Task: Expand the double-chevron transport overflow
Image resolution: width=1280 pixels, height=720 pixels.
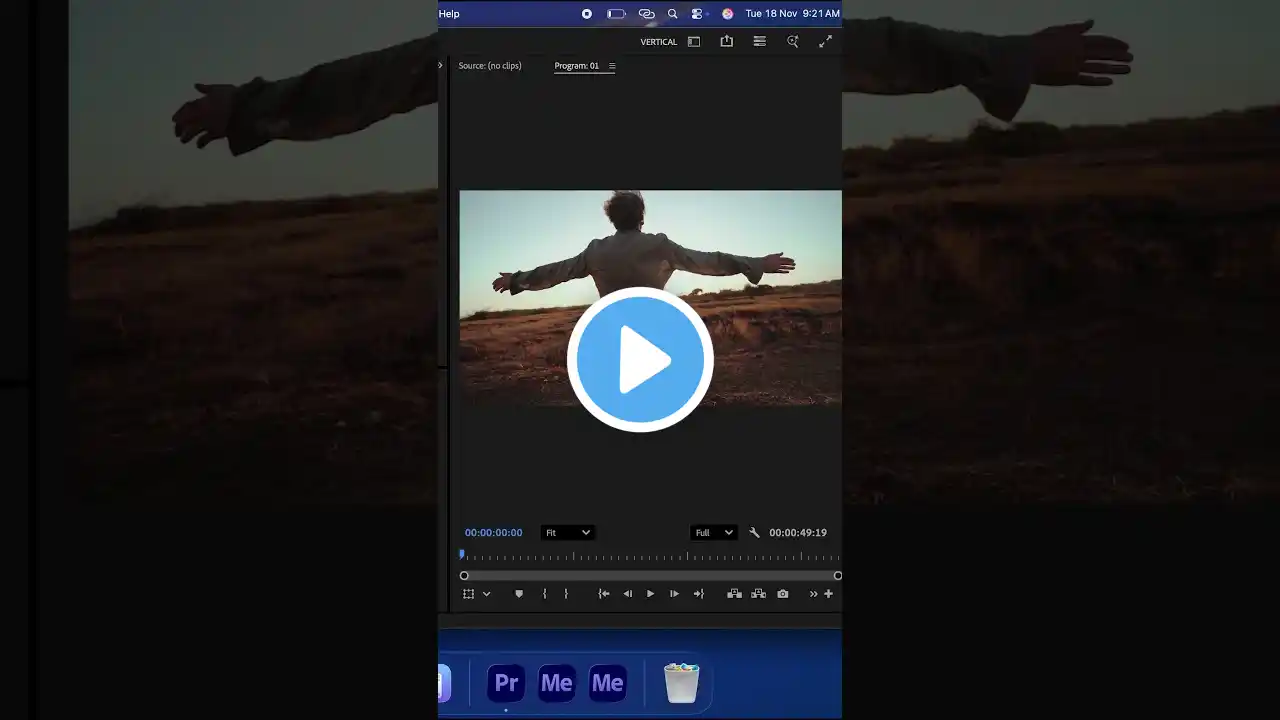Action: coord(813,594)
